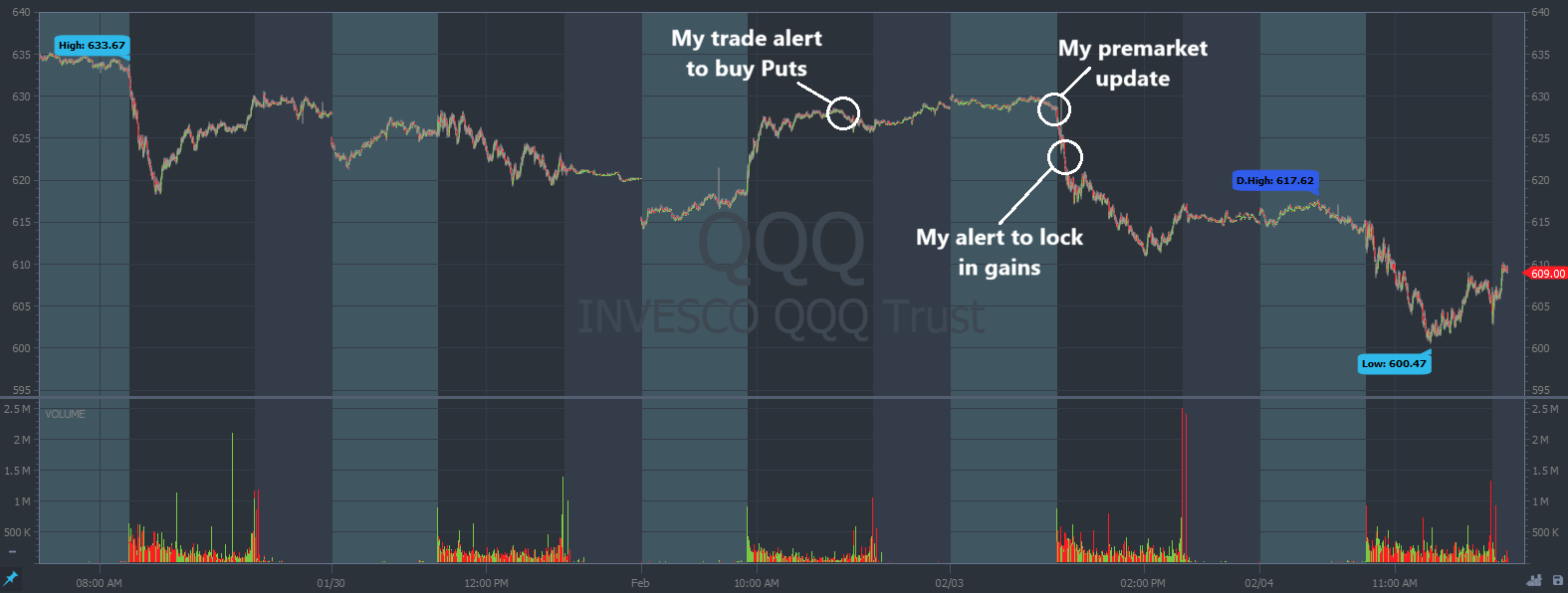1568x593 pixels.
Task: Click the circle marking the premarket update
Action: click(1053, 109)
